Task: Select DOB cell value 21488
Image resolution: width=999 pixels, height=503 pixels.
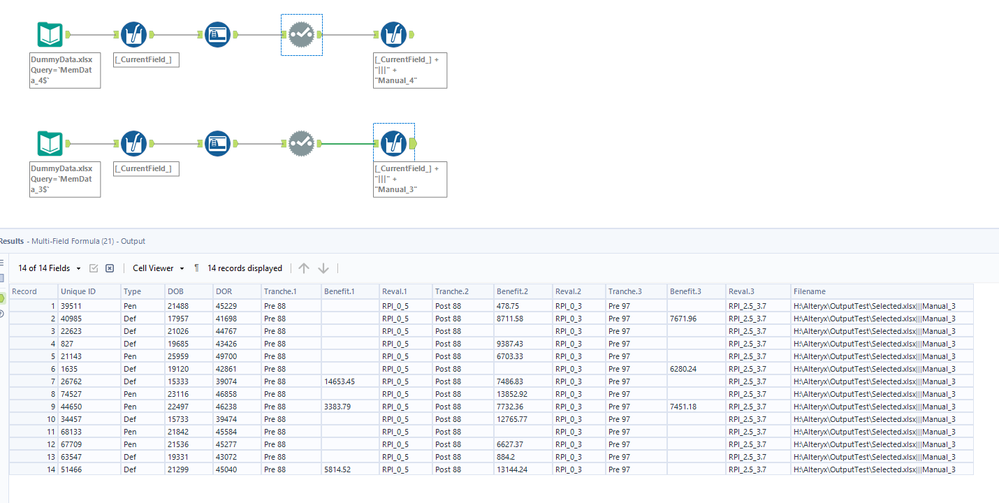Action: tap(189, 306)
